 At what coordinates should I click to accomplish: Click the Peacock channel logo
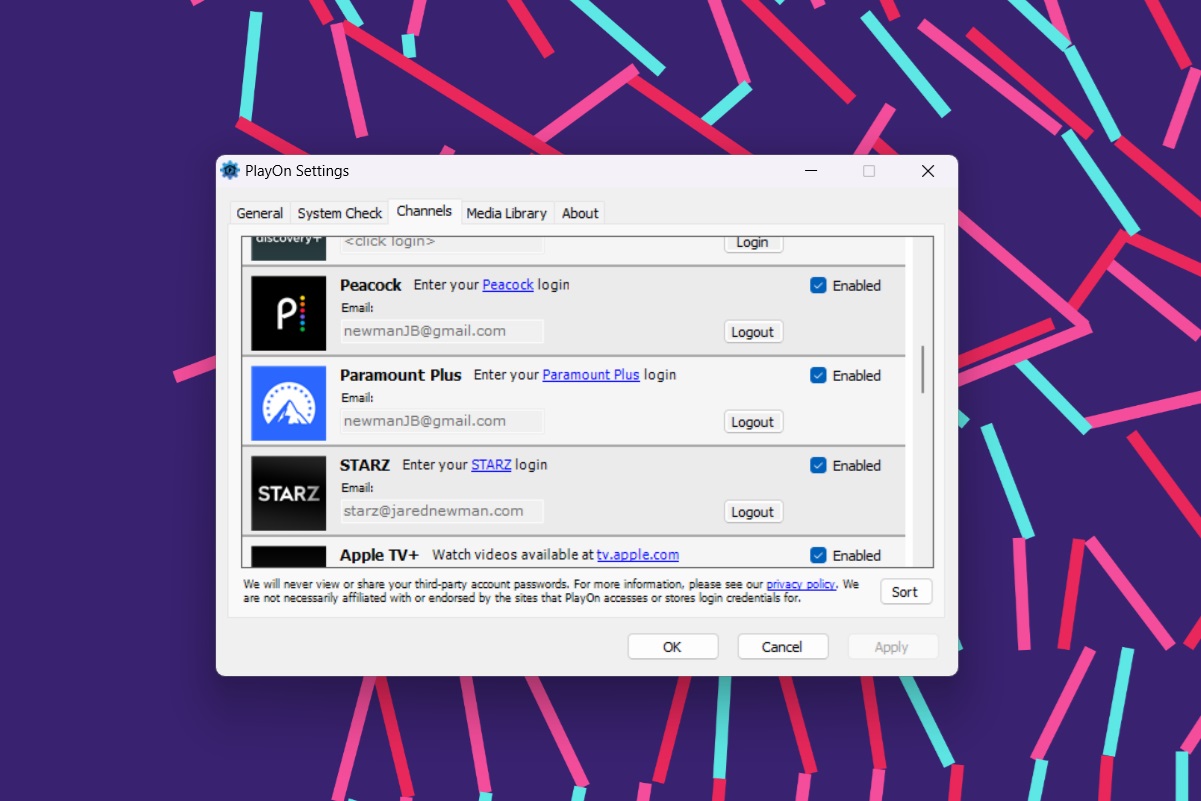289,313
